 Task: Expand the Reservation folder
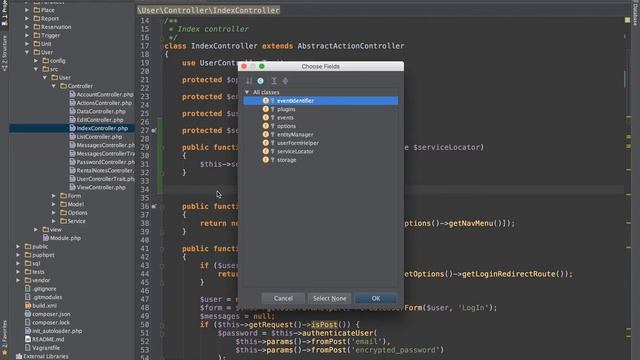click(x=27, y=27)
